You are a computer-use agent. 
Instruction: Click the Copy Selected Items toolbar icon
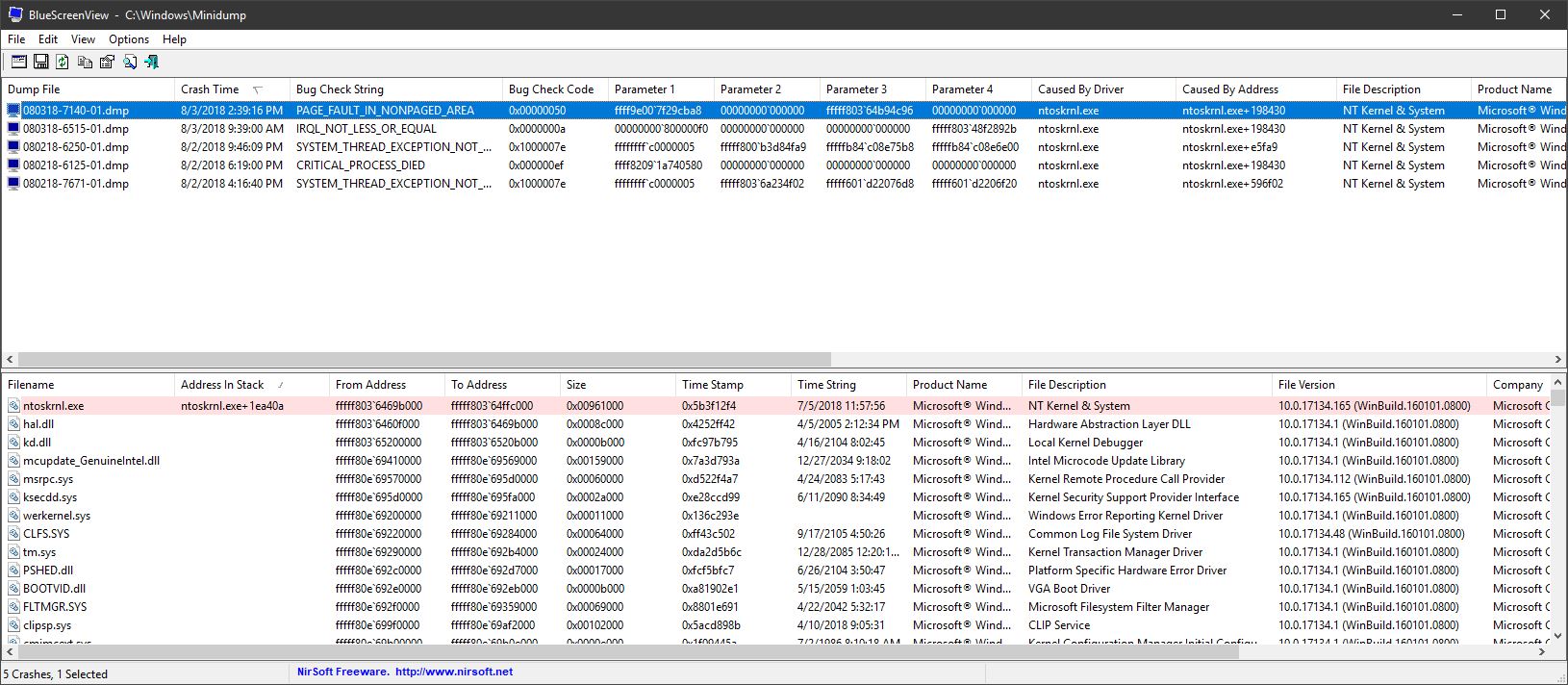(x=85, y=62)
